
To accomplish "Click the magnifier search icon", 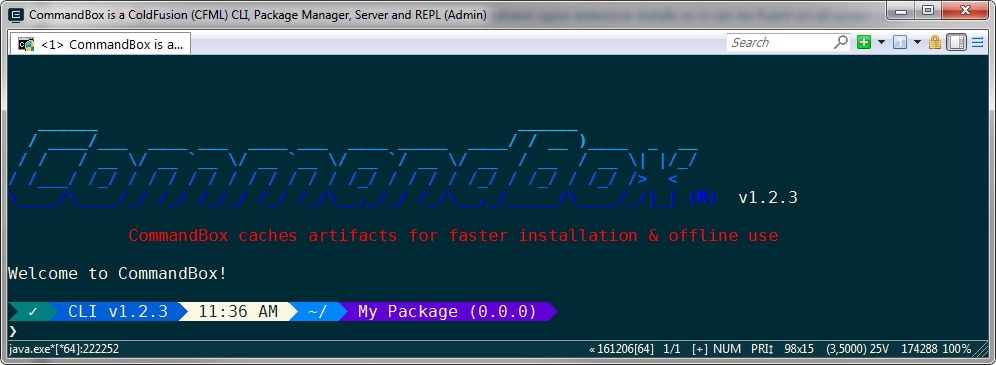I will pyautogui.click(x=840, y=43).
